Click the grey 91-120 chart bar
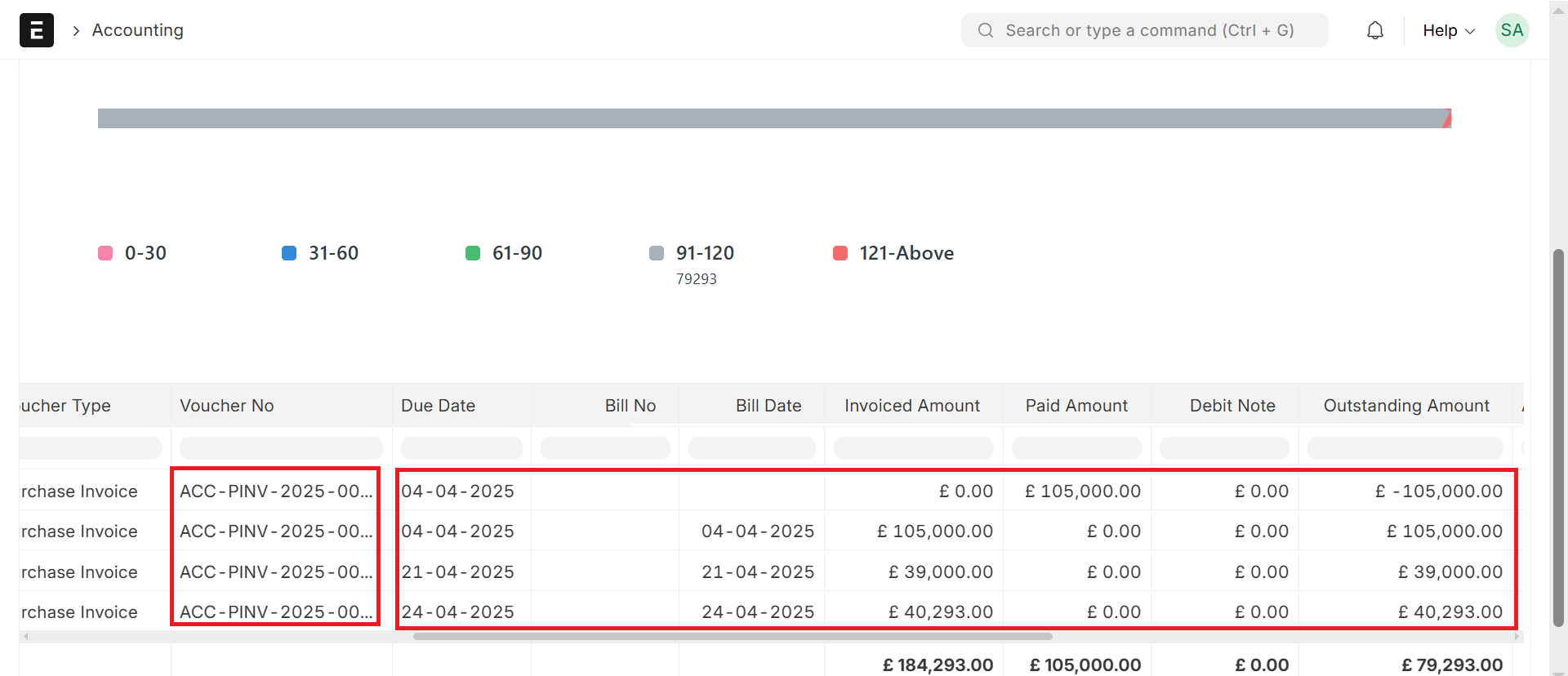Screen dimensions: 1568x676 pos(768,118)
